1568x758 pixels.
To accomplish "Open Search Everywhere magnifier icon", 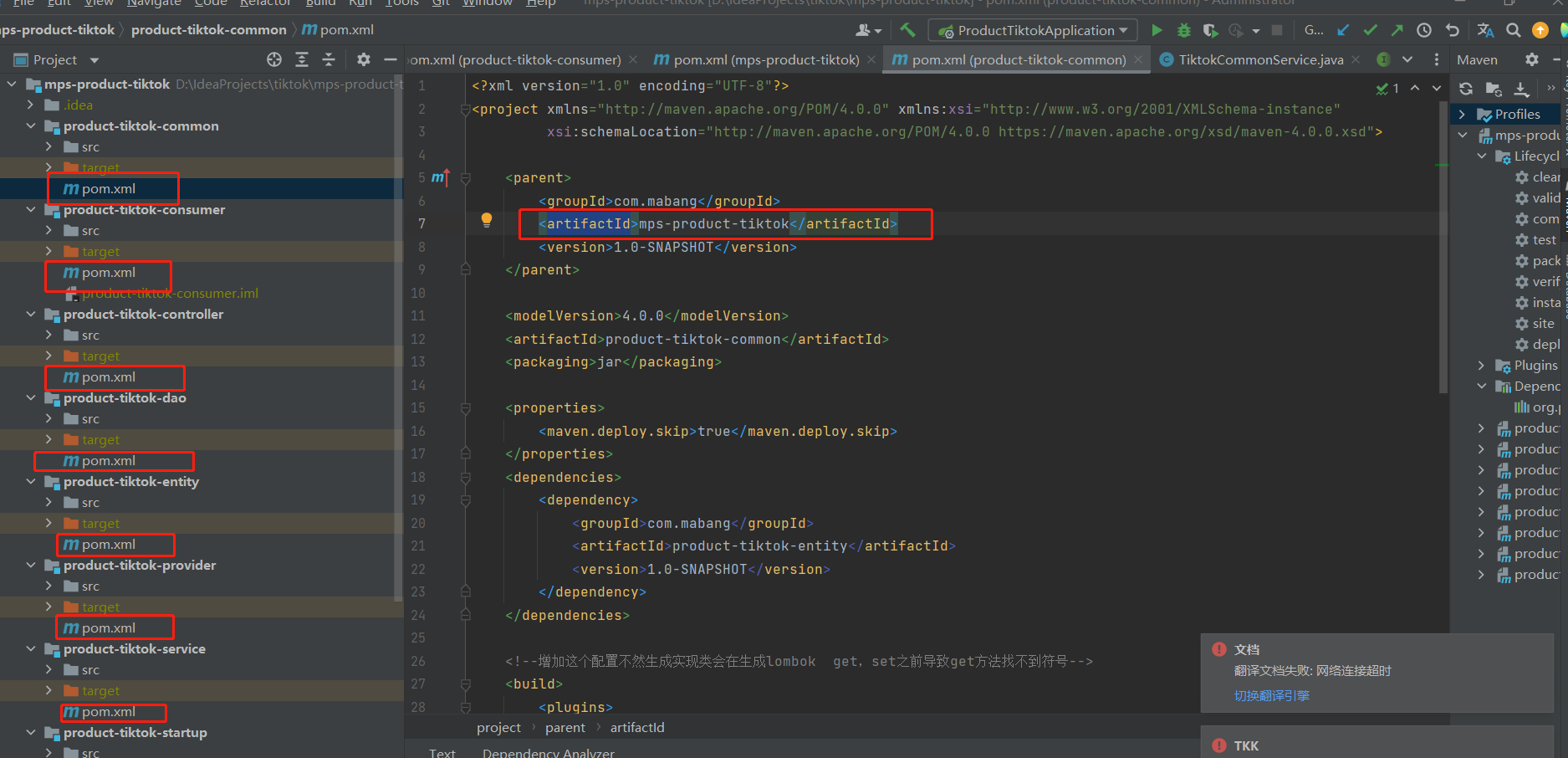I will [x=1513, y=30].
